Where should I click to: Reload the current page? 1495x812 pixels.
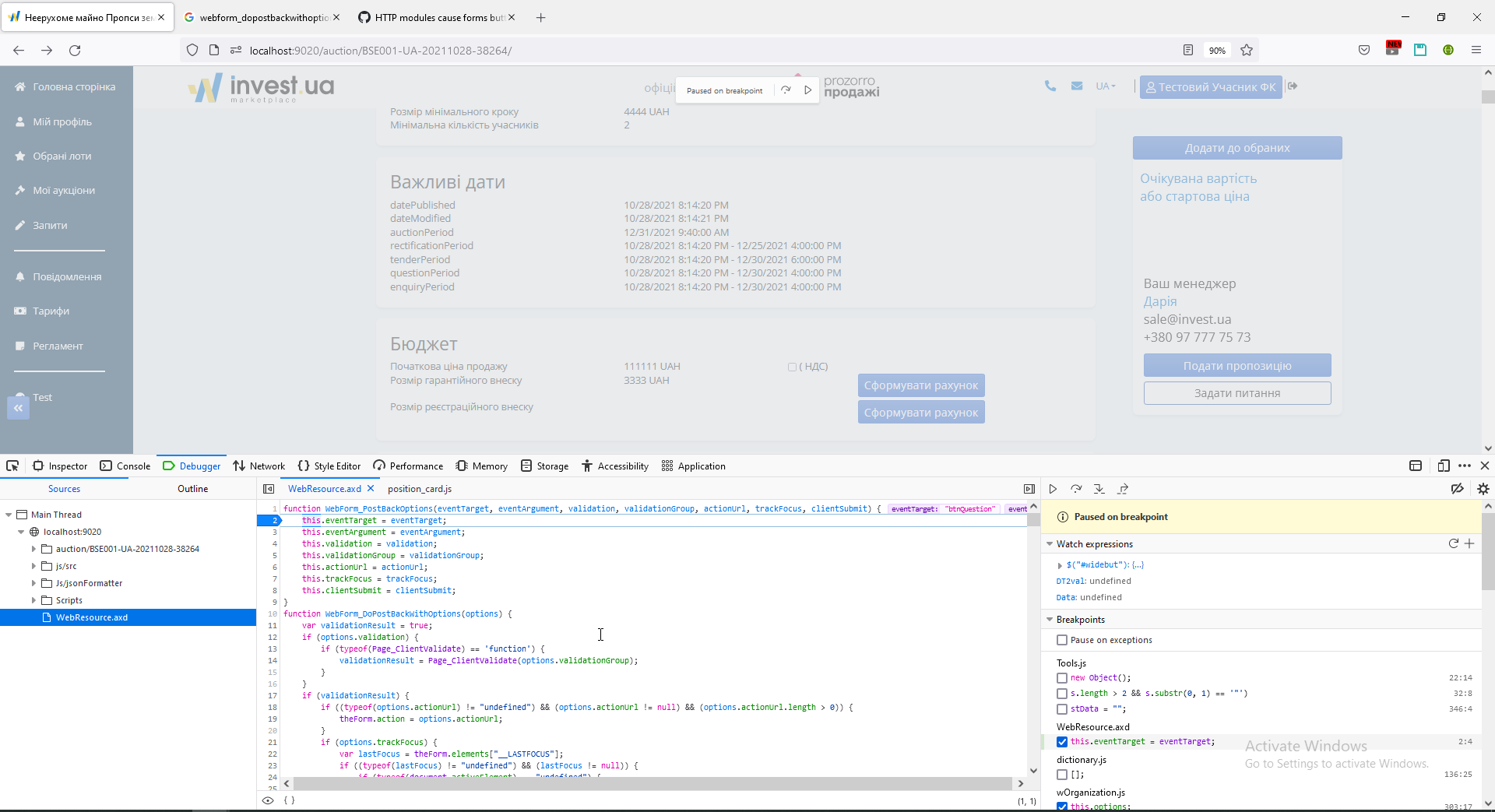point(75,50)
